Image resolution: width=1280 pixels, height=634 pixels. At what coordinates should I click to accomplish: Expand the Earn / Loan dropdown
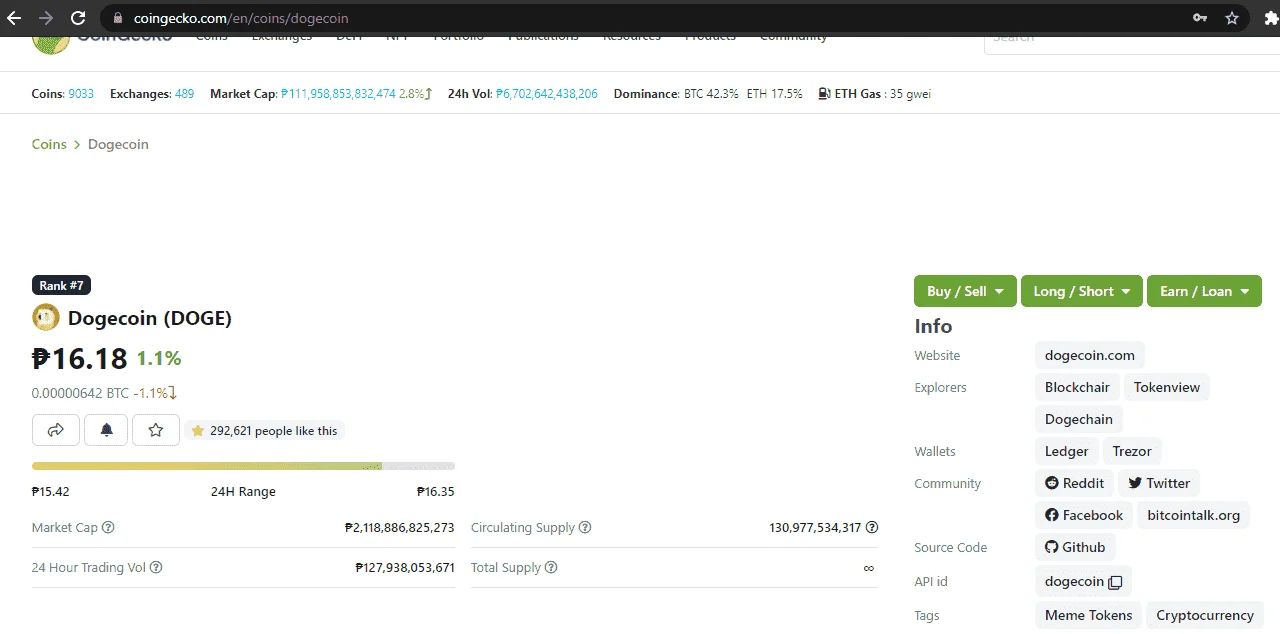coord(1204,291)
